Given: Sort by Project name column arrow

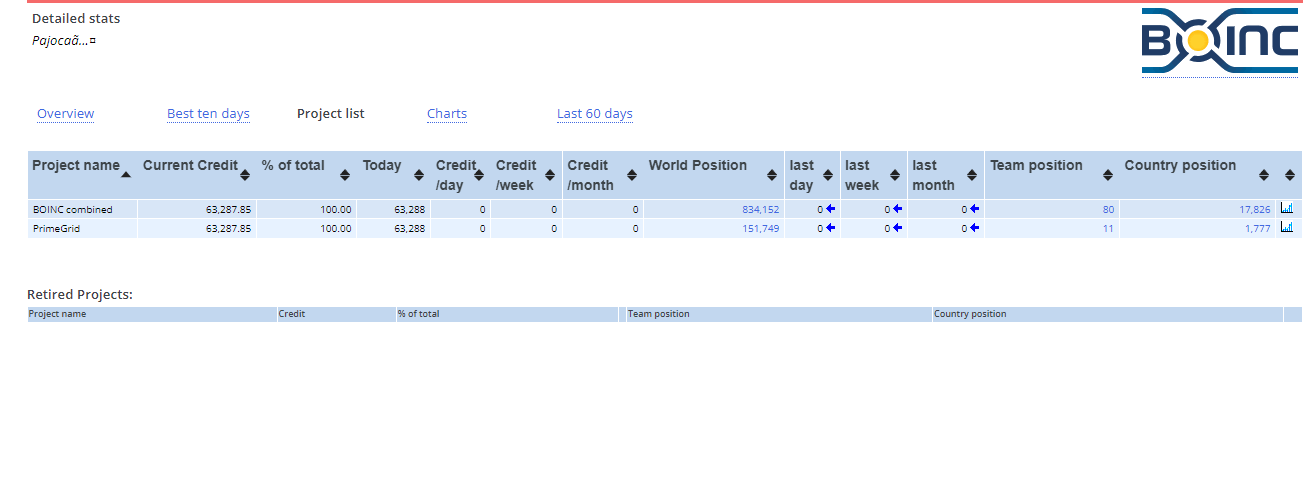Looking at the screenshot, I should [x=125, y=175].
